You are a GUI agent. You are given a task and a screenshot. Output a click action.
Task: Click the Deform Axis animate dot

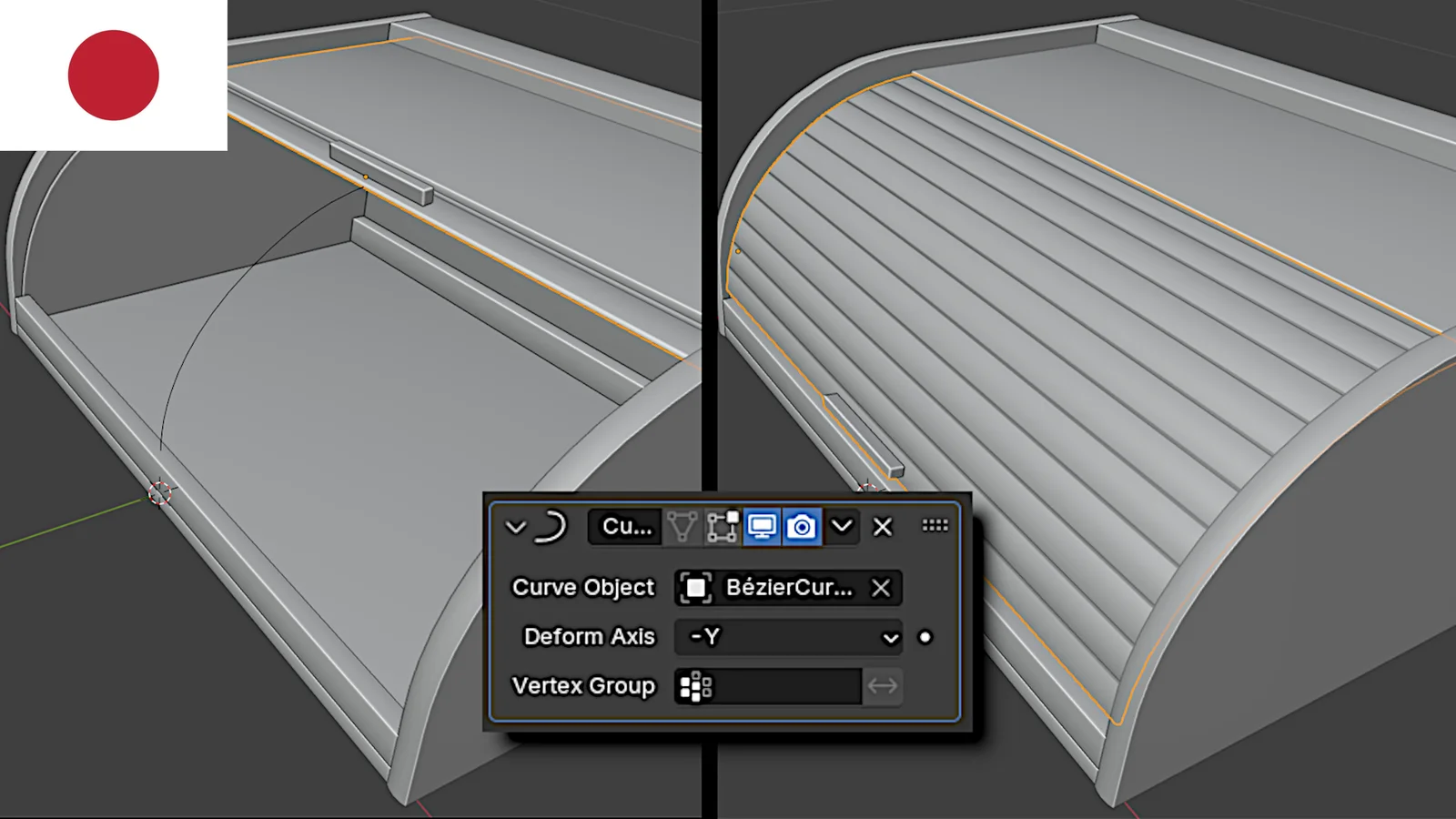[925, 637]
